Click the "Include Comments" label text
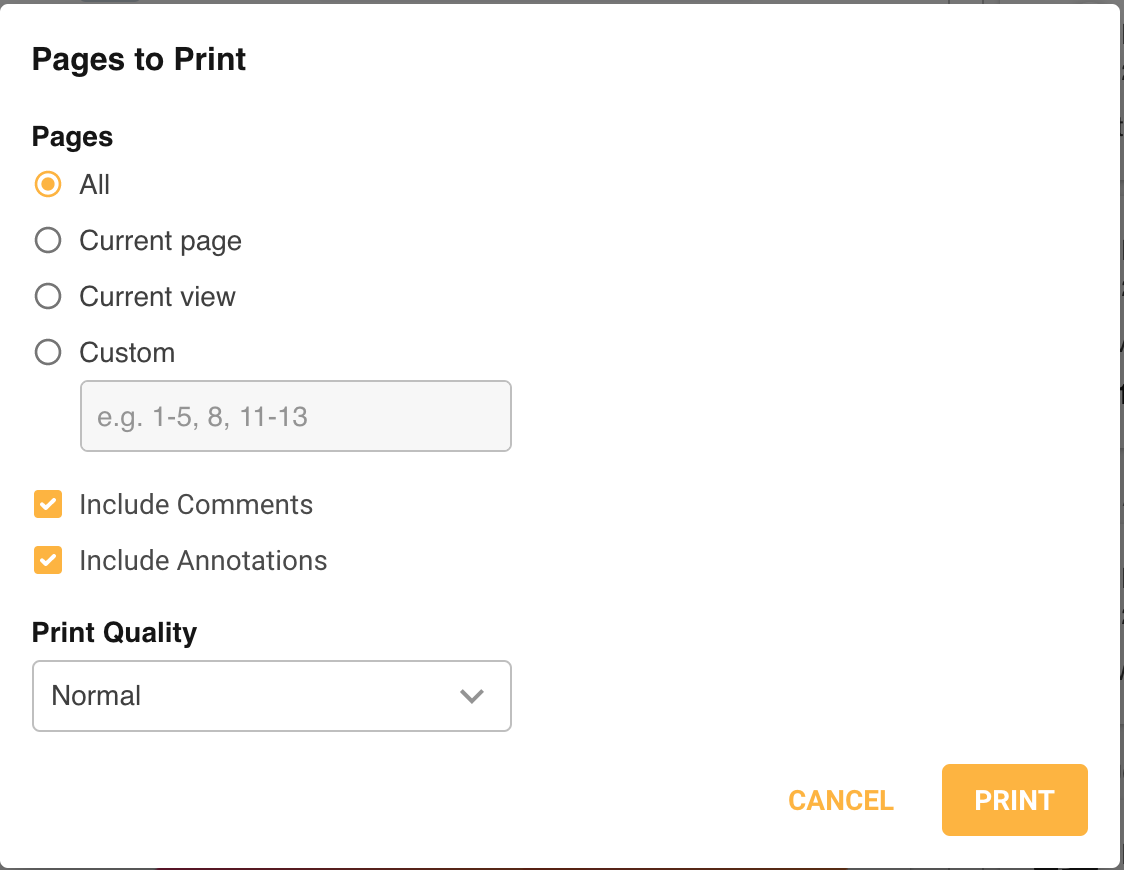 coord(196,504)
